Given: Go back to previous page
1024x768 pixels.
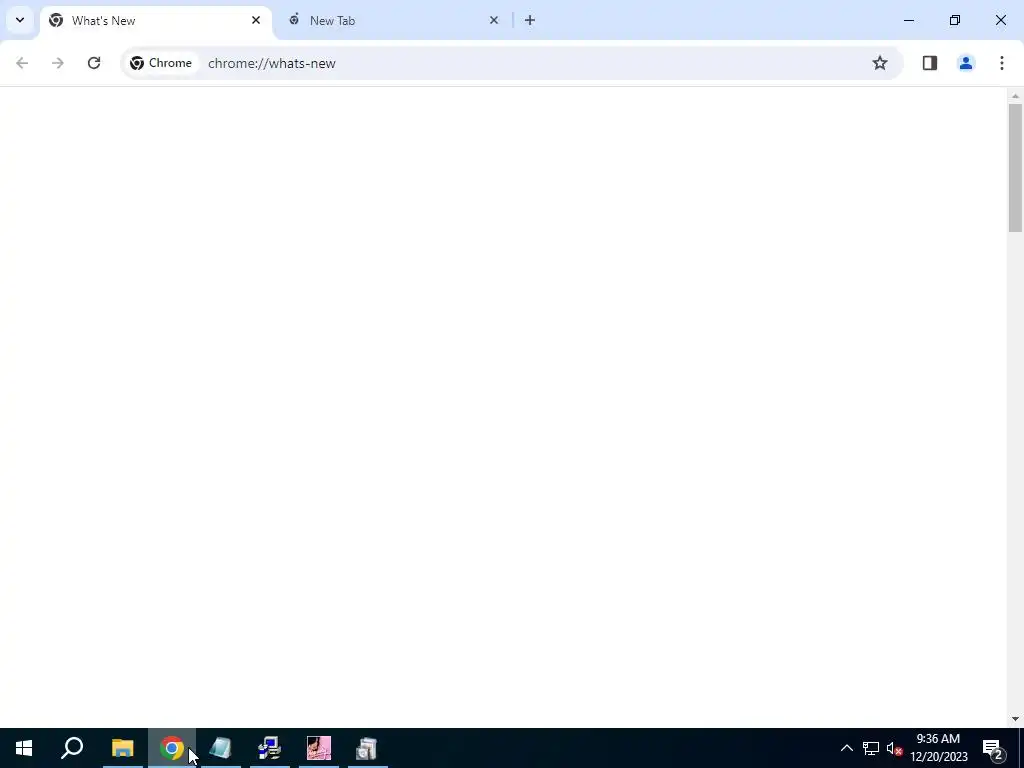Looking at the screenshot, I should (x=22, y=63).
